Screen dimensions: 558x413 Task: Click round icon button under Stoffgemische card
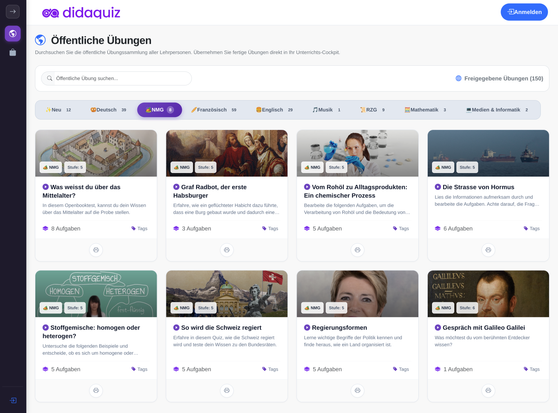point(96,391)
